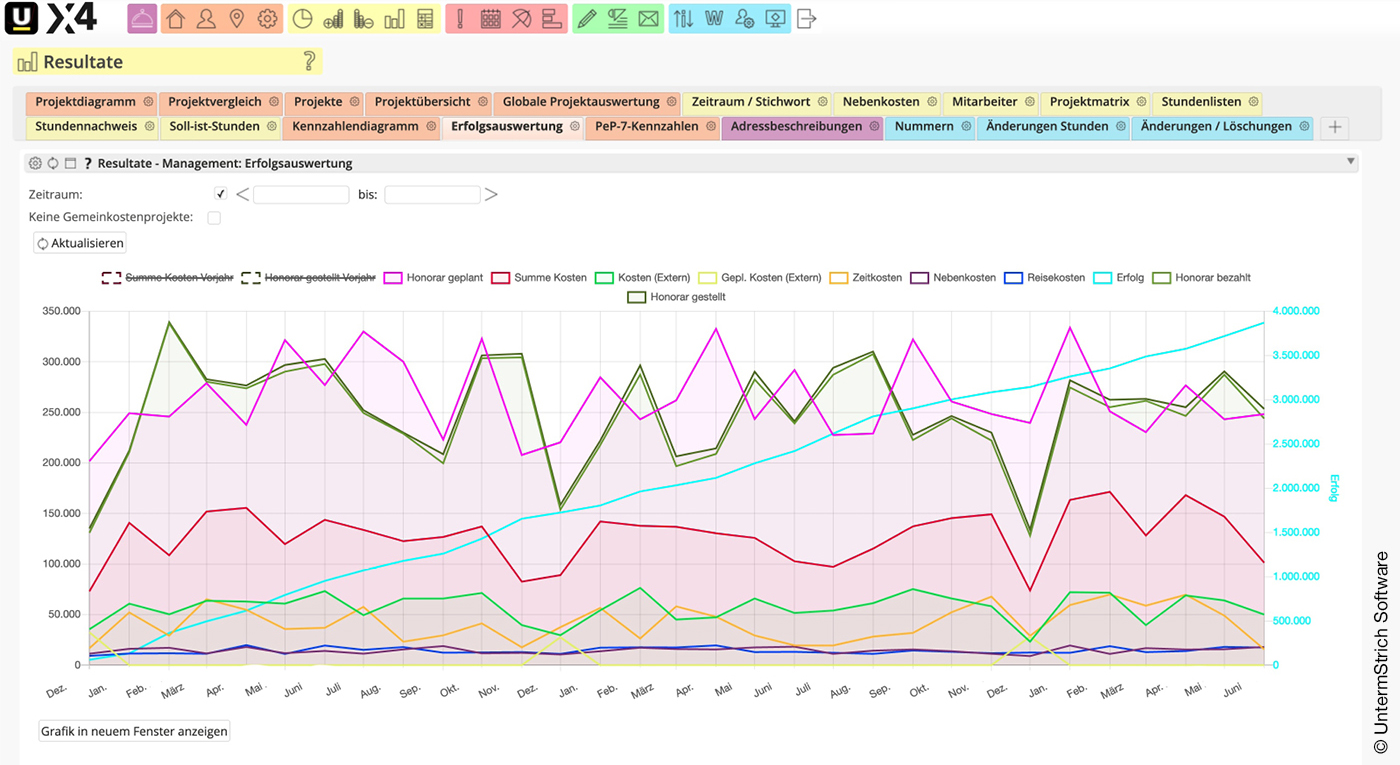Switch to the Projektvergleich tab
Image resolution: width=1400 pixels, height=765 pixels.
215,101
